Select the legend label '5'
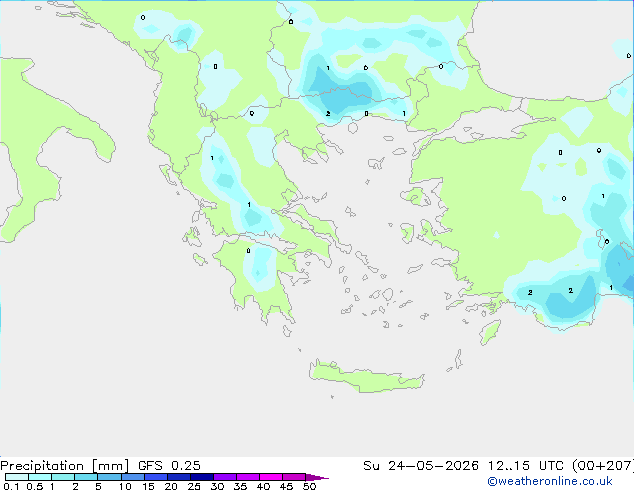The image size is (634, 490). point(98,486)
